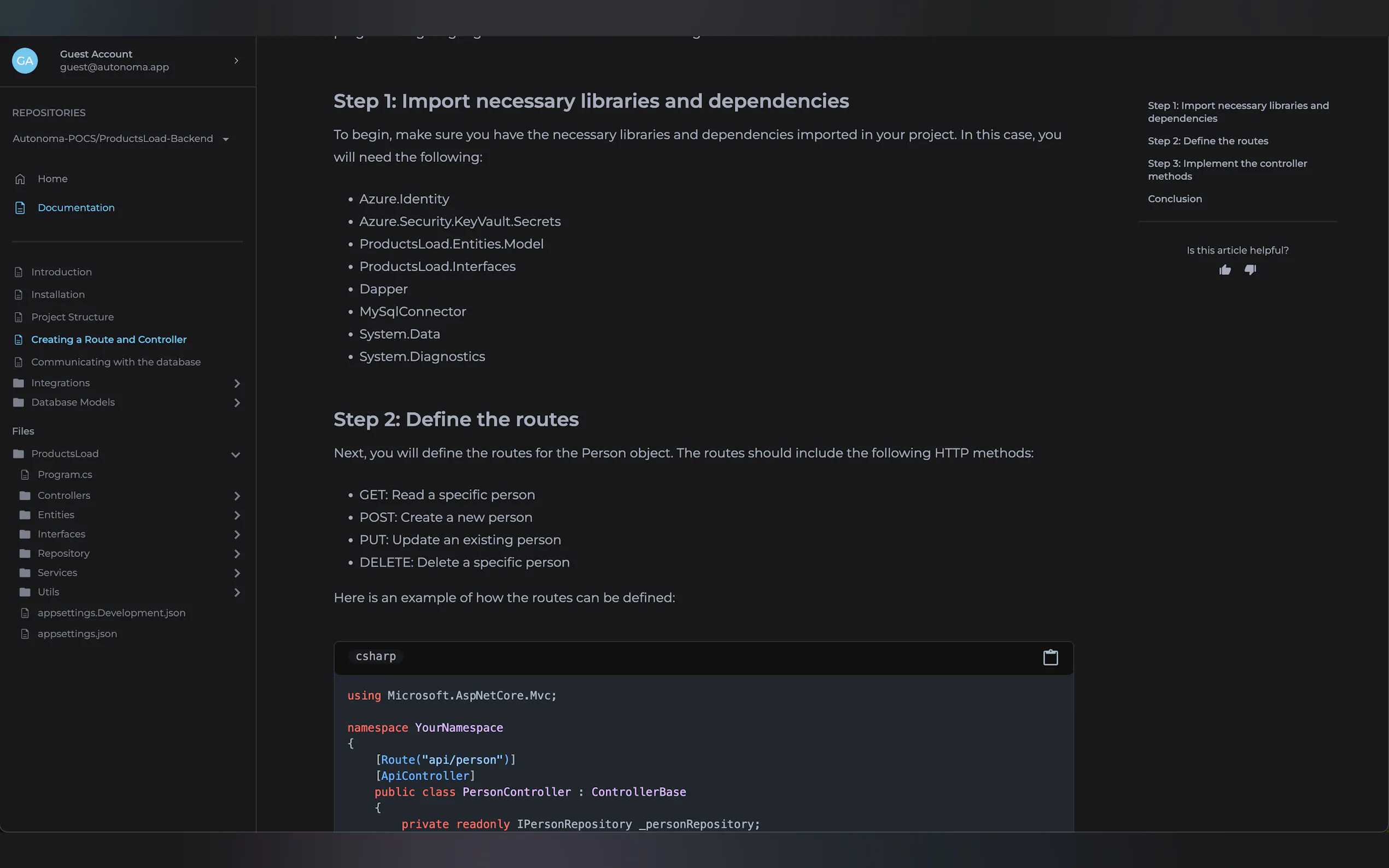This screenshot has height=868, width=1389.
Task: Expand the Database Models folder chevron
Action: pos(237,402)
